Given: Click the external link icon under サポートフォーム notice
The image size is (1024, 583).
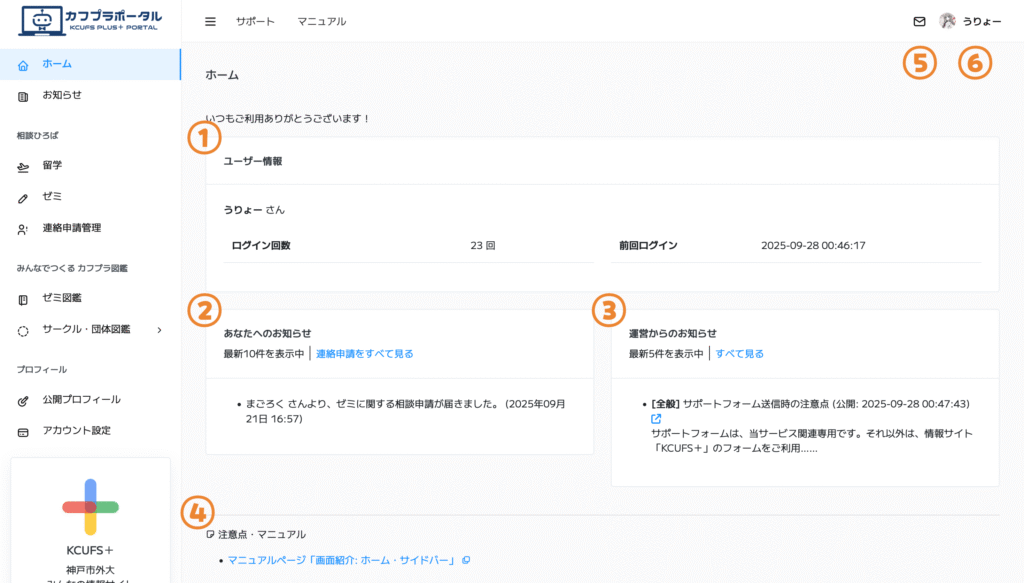Looking at the screenshot, I should tap(656, 419).
